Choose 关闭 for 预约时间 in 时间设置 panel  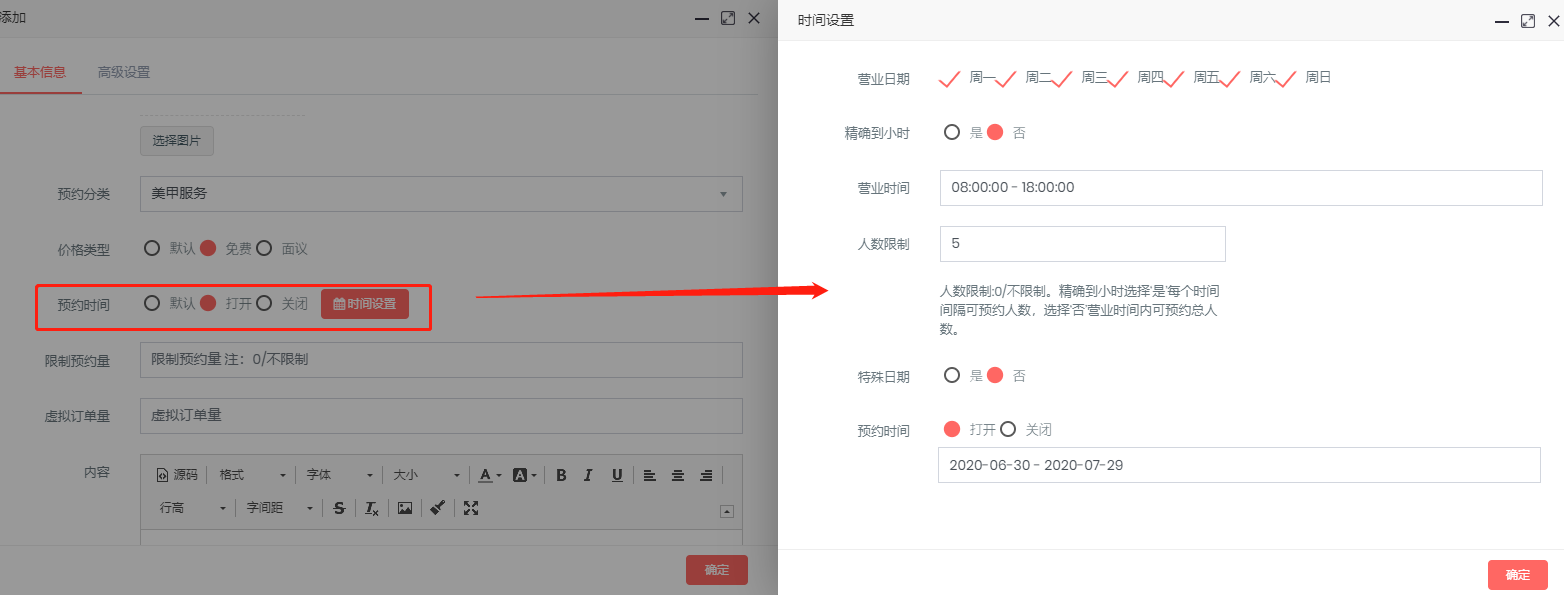click(1008, 429)
